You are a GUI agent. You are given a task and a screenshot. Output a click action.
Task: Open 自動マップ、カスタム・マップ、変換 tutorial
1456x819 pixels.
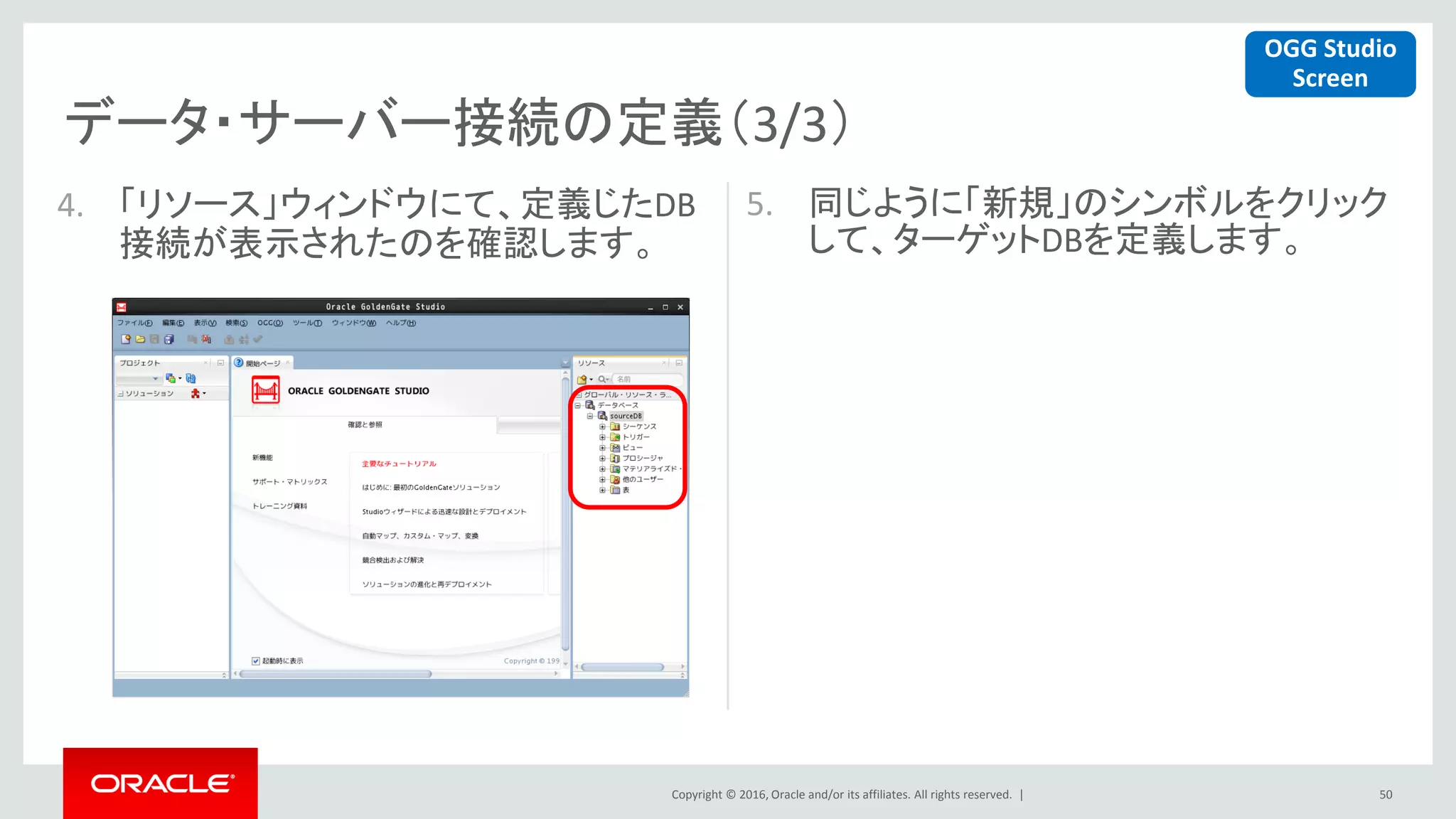coord(420,536)
